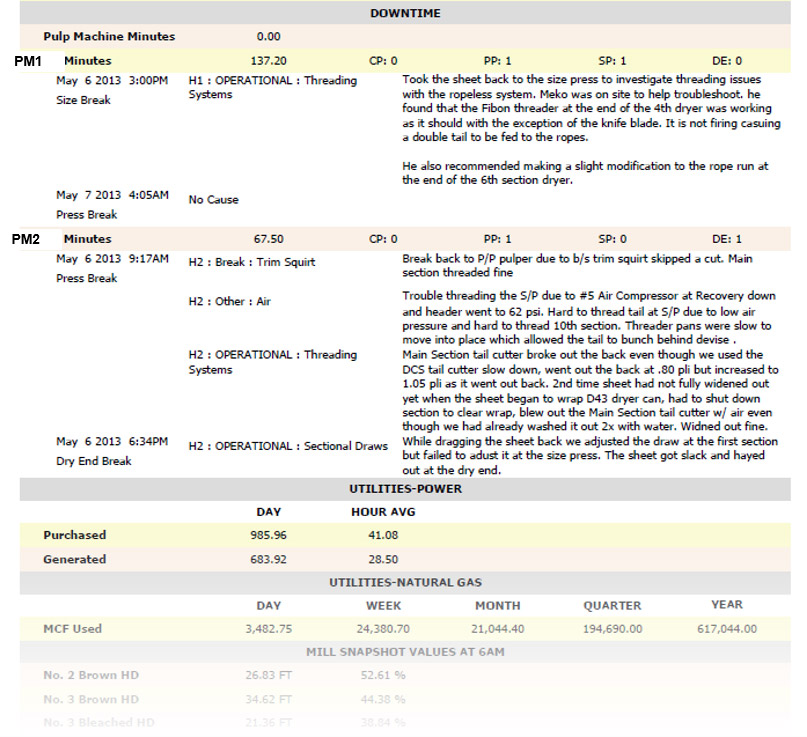Select the No. 2 Brown HD row
807x737 pixels.
pyautogui.click(x=405, y=675)
